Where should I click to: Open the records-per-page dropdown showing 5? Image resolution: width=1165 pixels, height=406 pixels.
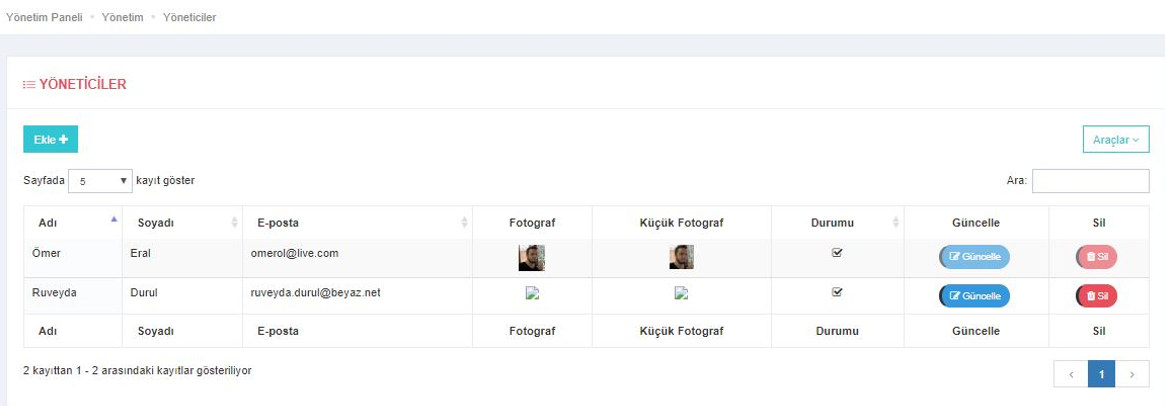coord(100,181)
